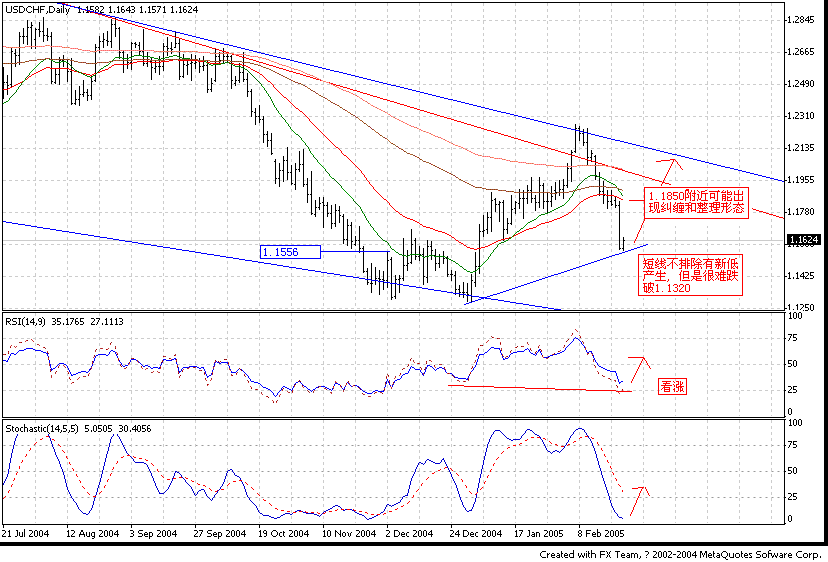
Task: Click price axis value 1.2310
Action: (801, 116)
